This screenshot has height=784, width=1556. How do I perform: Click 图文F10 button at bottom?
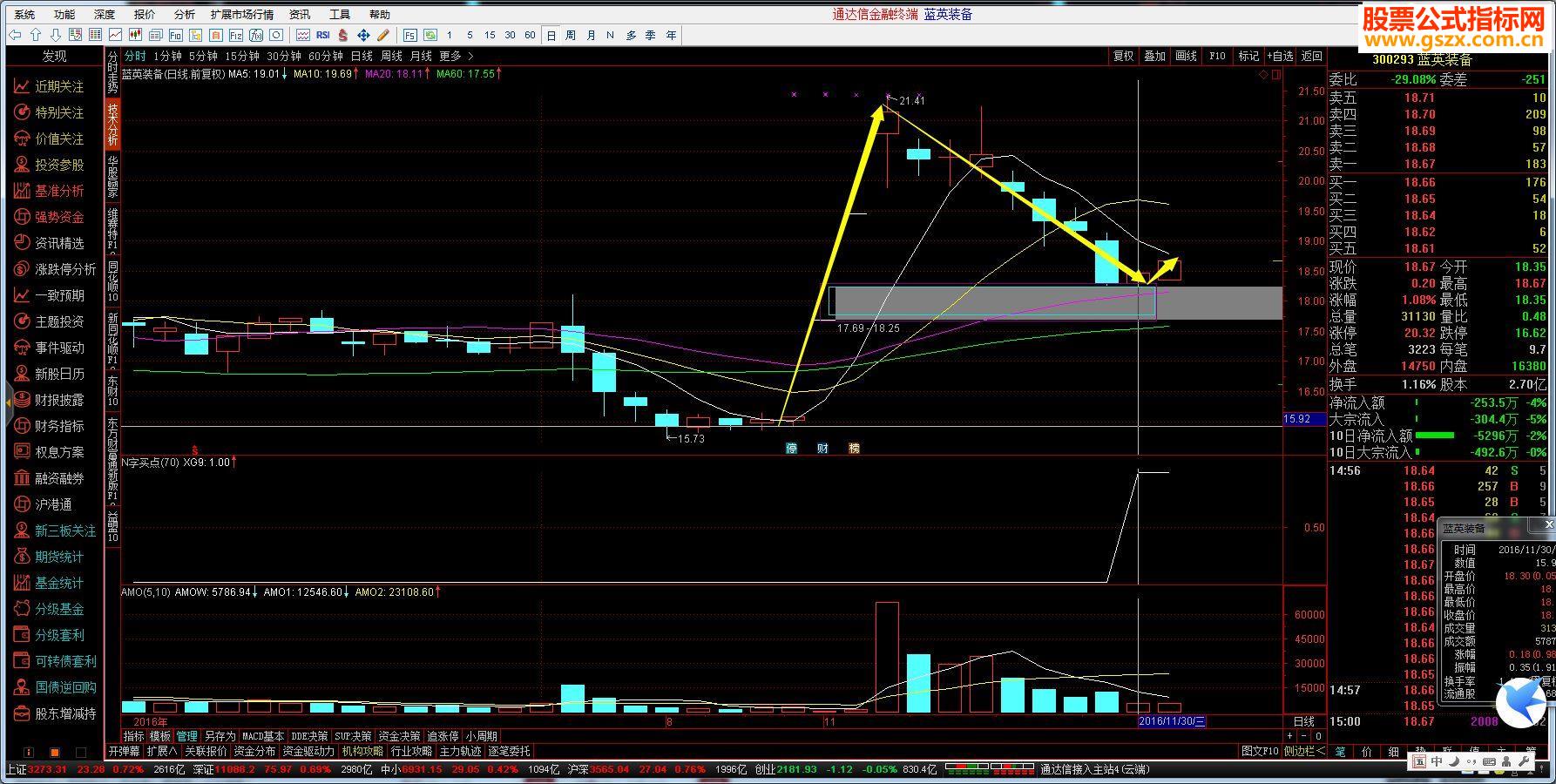[1260, 751]
